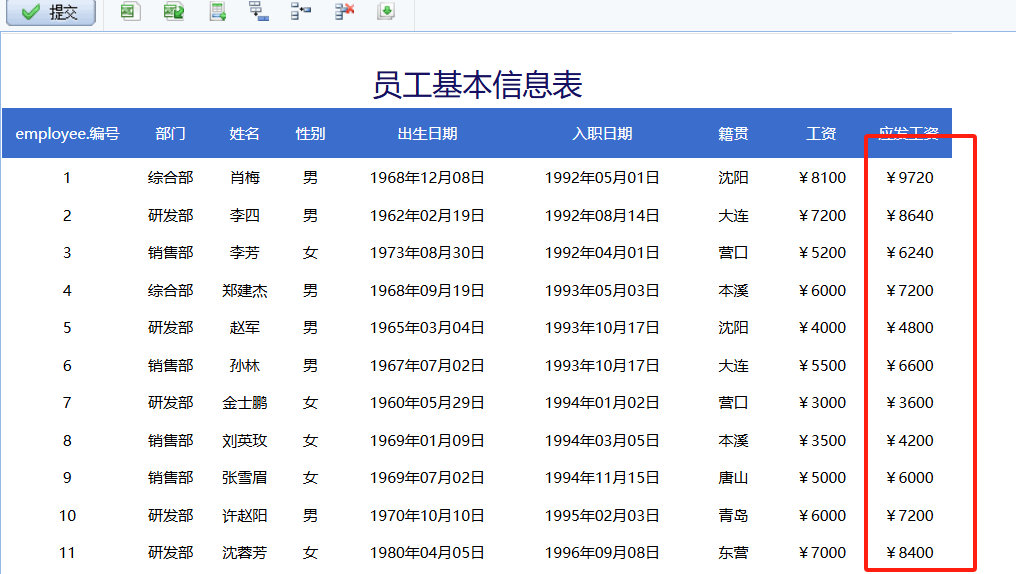Click the sheet icon with green plus

[x=217, y=12]
